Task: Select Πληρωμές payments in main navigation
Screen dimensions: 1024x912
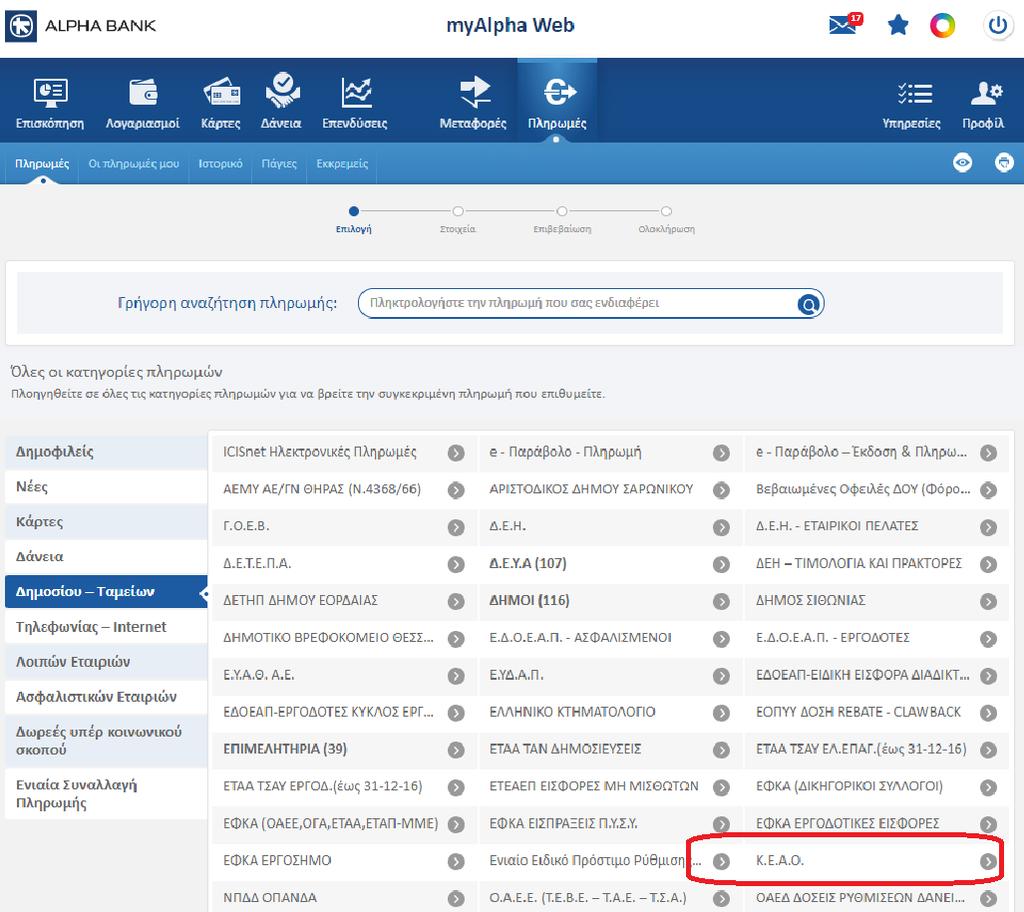Action: pos(557,103)
